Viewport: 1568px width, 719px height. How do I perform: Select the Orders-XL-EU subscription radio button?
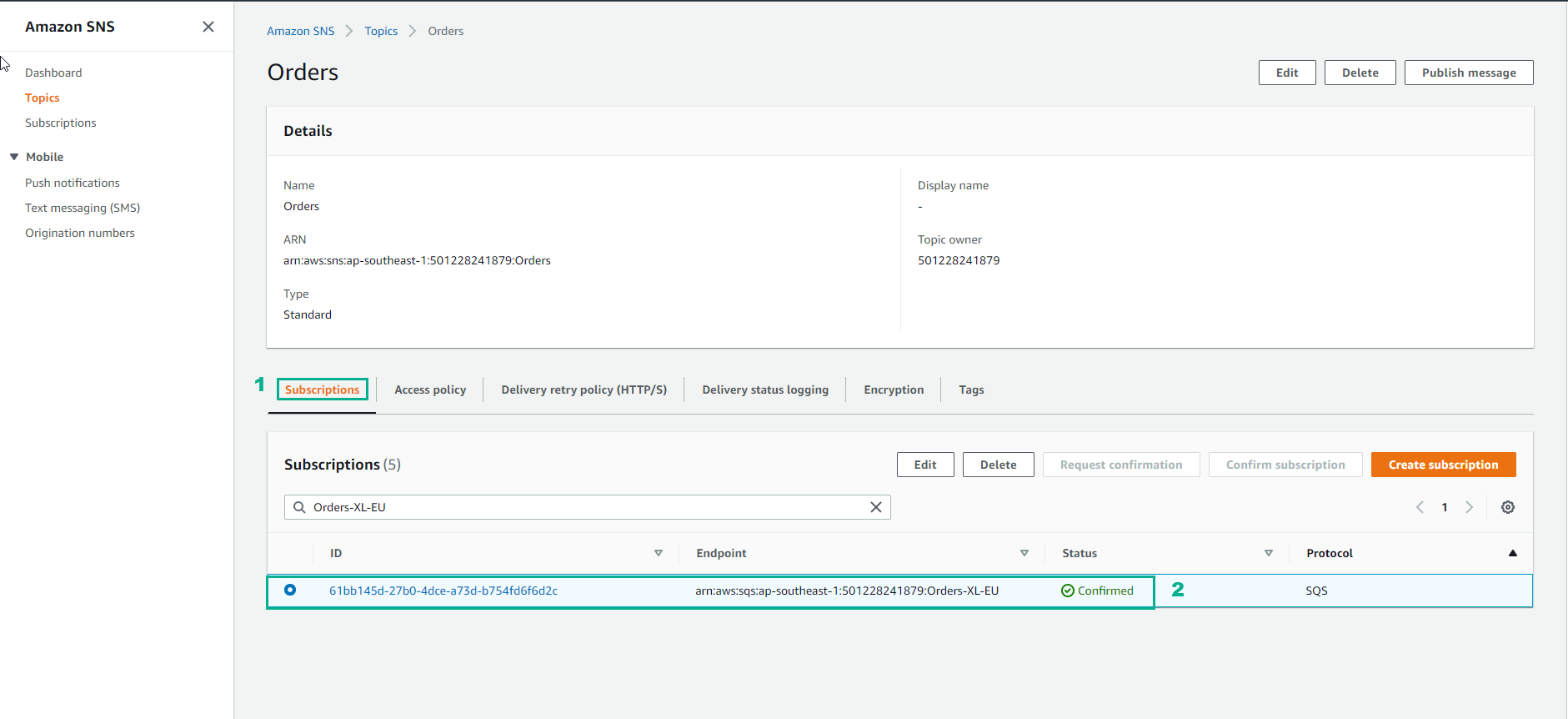[290, 590]
